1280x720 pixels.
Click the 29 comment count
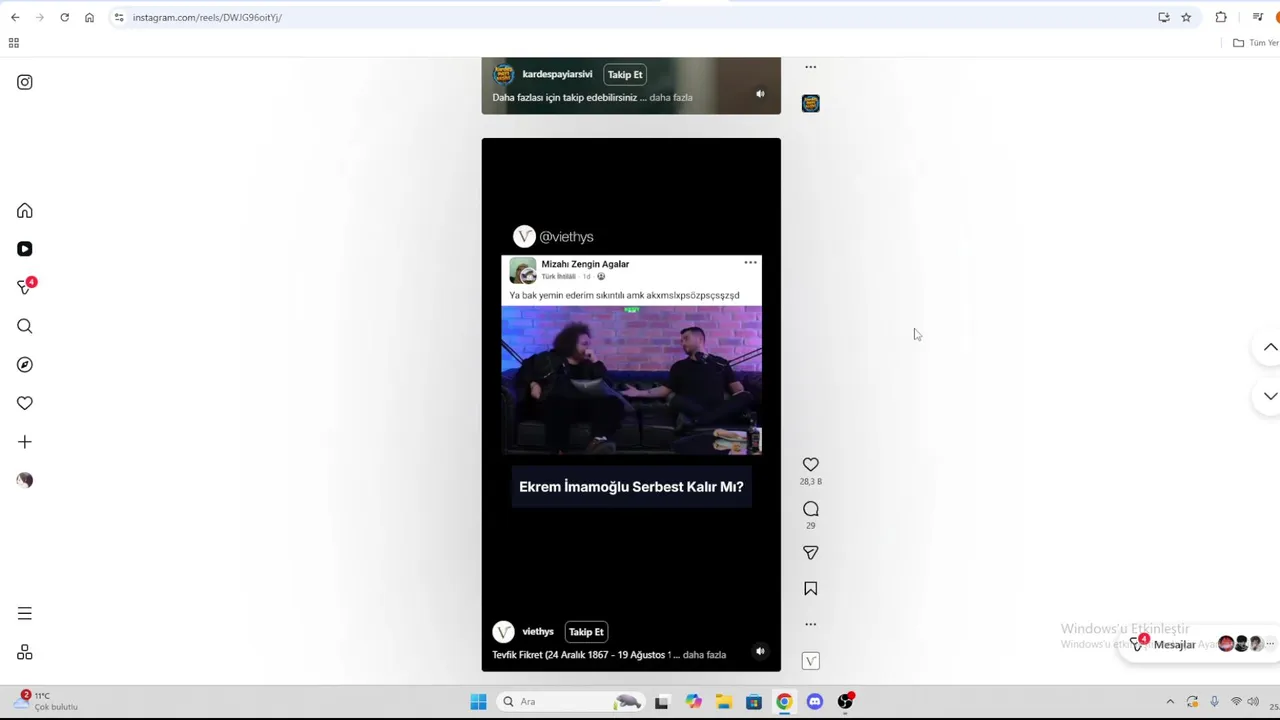tap(811, 525)
